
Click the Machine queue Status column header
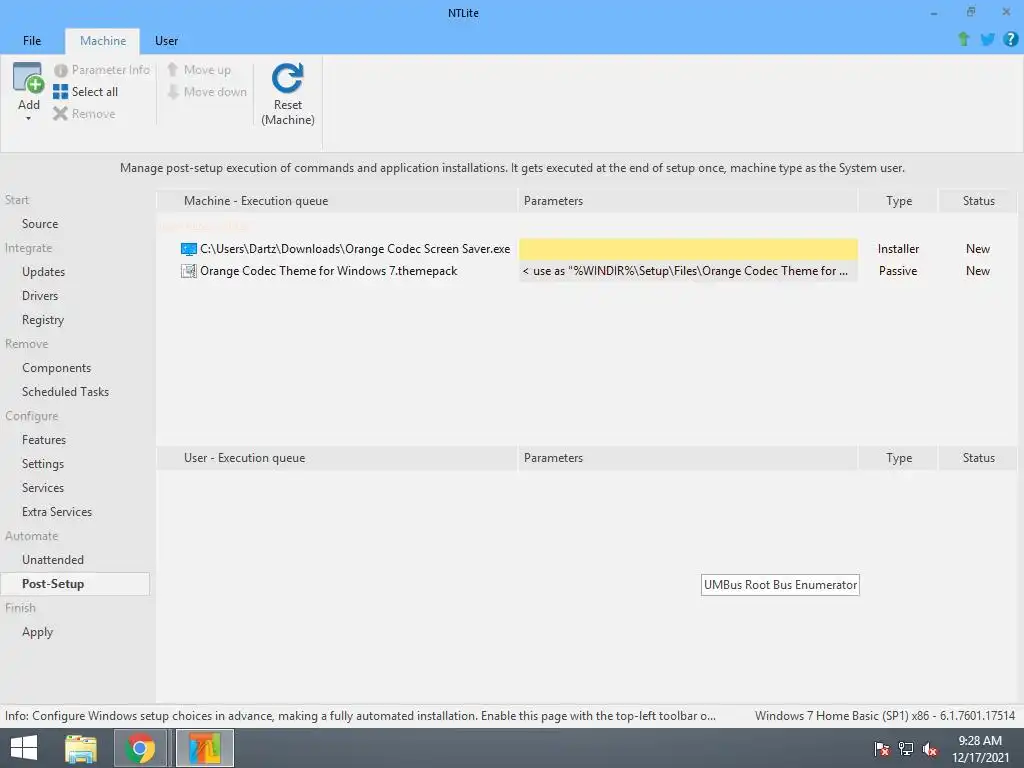point(978,201)
